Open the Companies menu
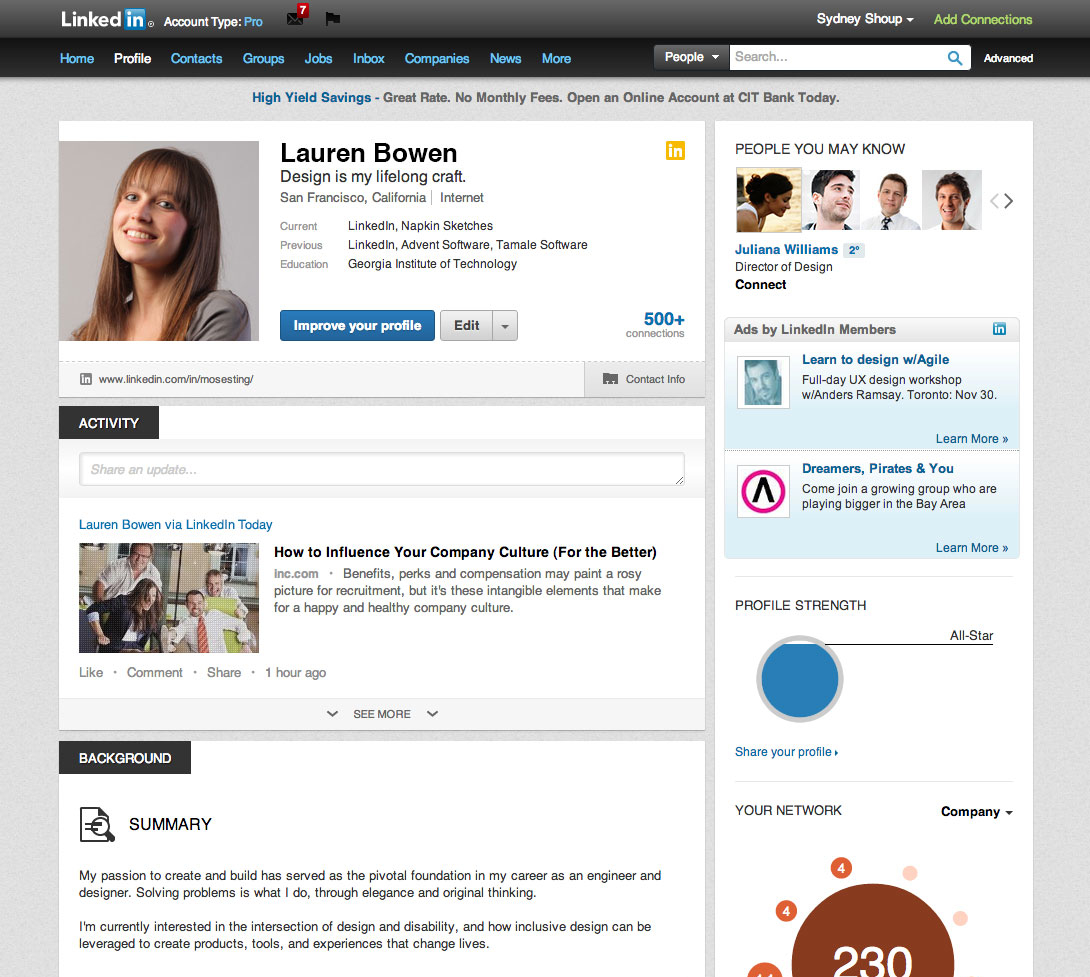 [437, 58]
